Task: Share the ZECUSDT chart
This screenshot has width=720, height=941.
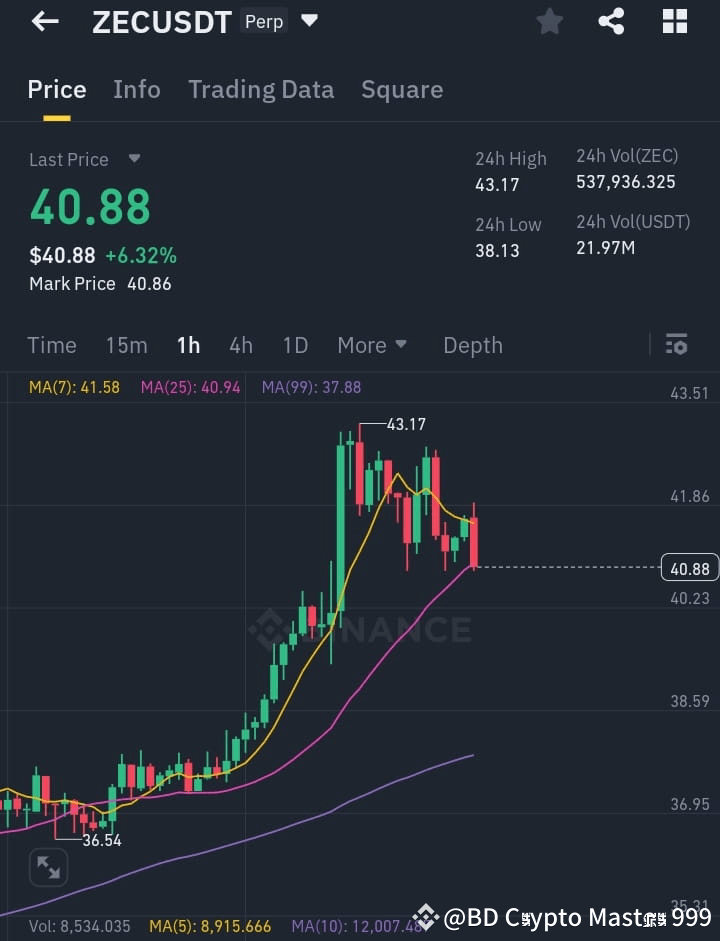Action: coord(611,21)
